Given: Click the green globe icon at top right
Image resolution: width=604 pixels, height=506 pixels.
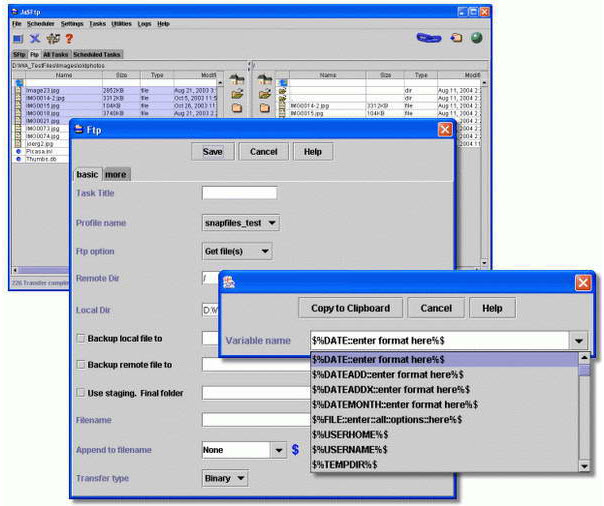Looking at the screenshot, I should point(476,38).
